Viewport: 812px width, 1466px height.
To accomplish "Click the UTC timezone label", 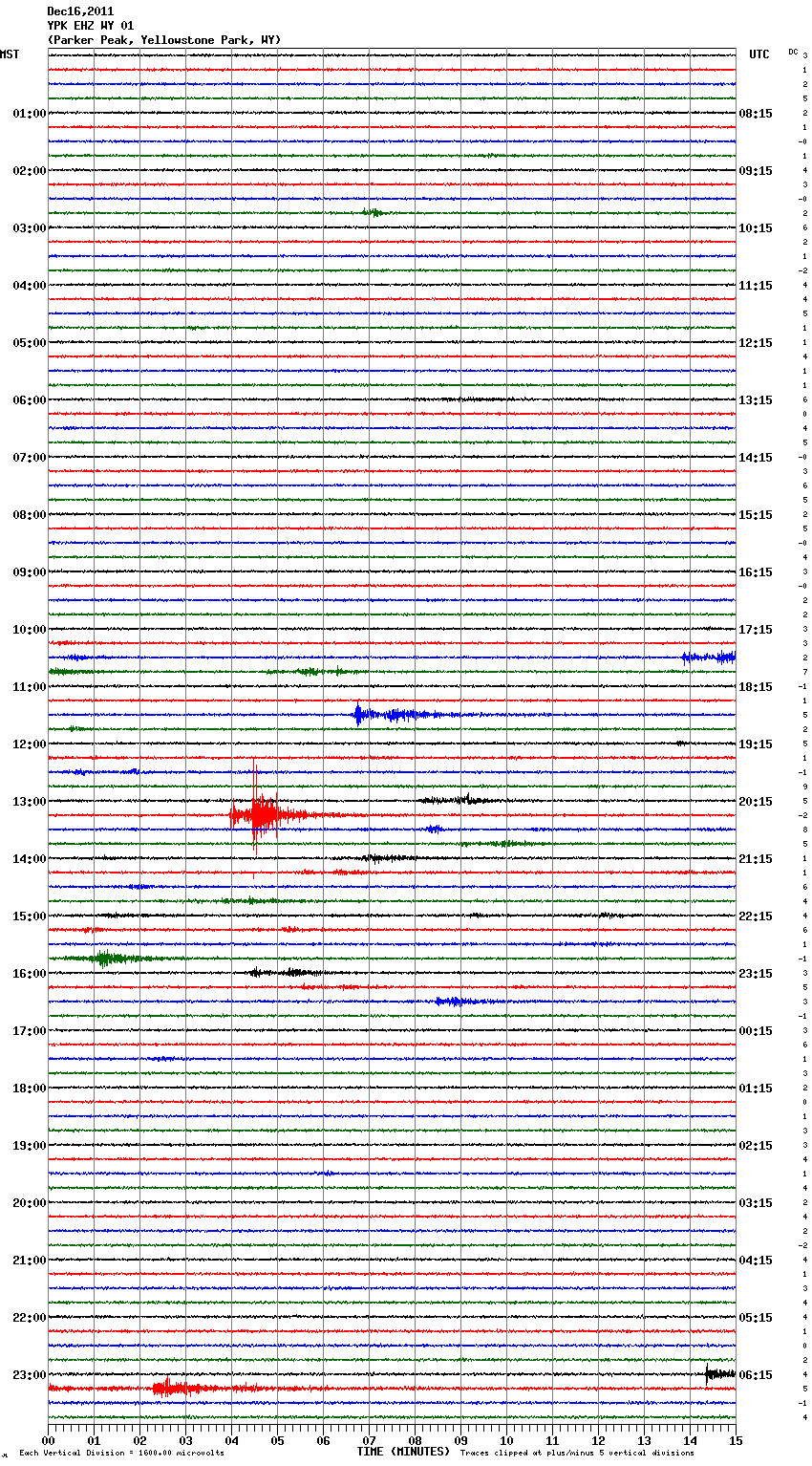I will (x=759, y=54).
